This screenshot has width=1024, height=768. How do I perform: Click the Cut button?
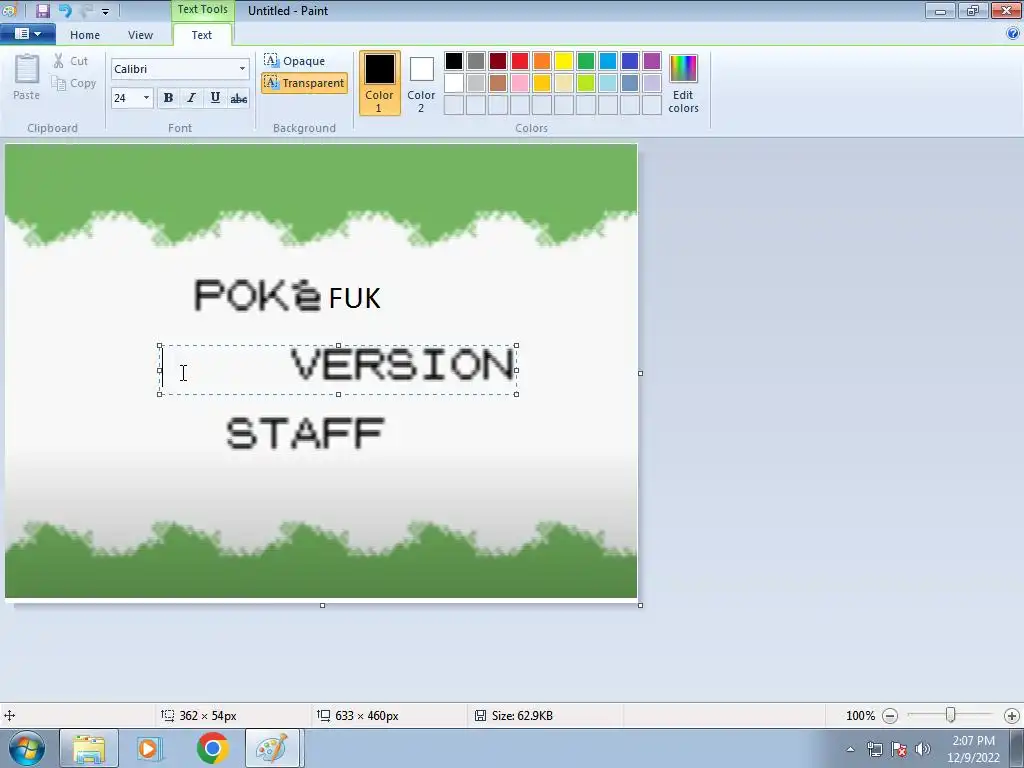coord(71,61)
